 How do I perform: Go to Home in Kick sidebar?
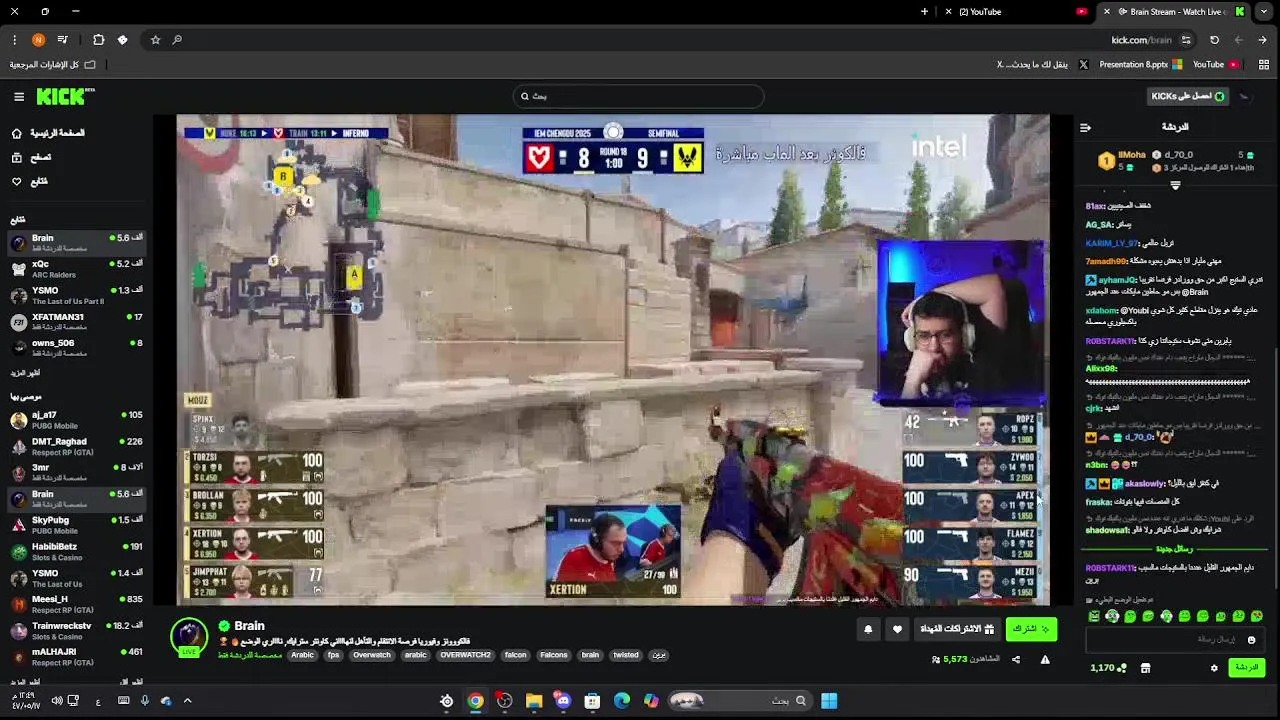48,133
